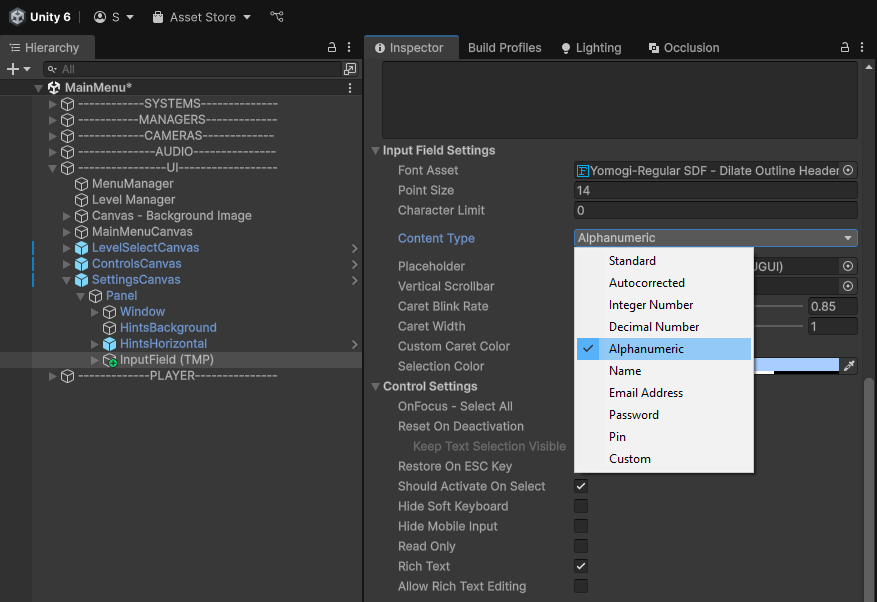Uncheck Should Activate On Select
Viewport: 877px width, 602px height.
pyautogui.click(x=581, y=486)
